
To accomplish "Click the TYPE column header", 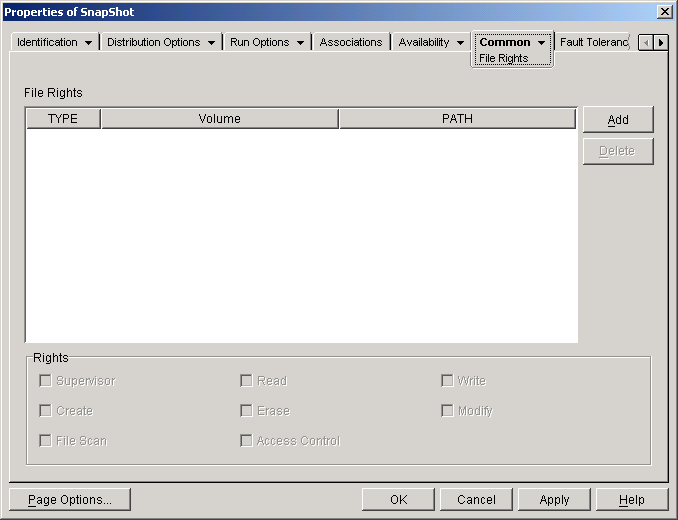I will click(63, 119).
